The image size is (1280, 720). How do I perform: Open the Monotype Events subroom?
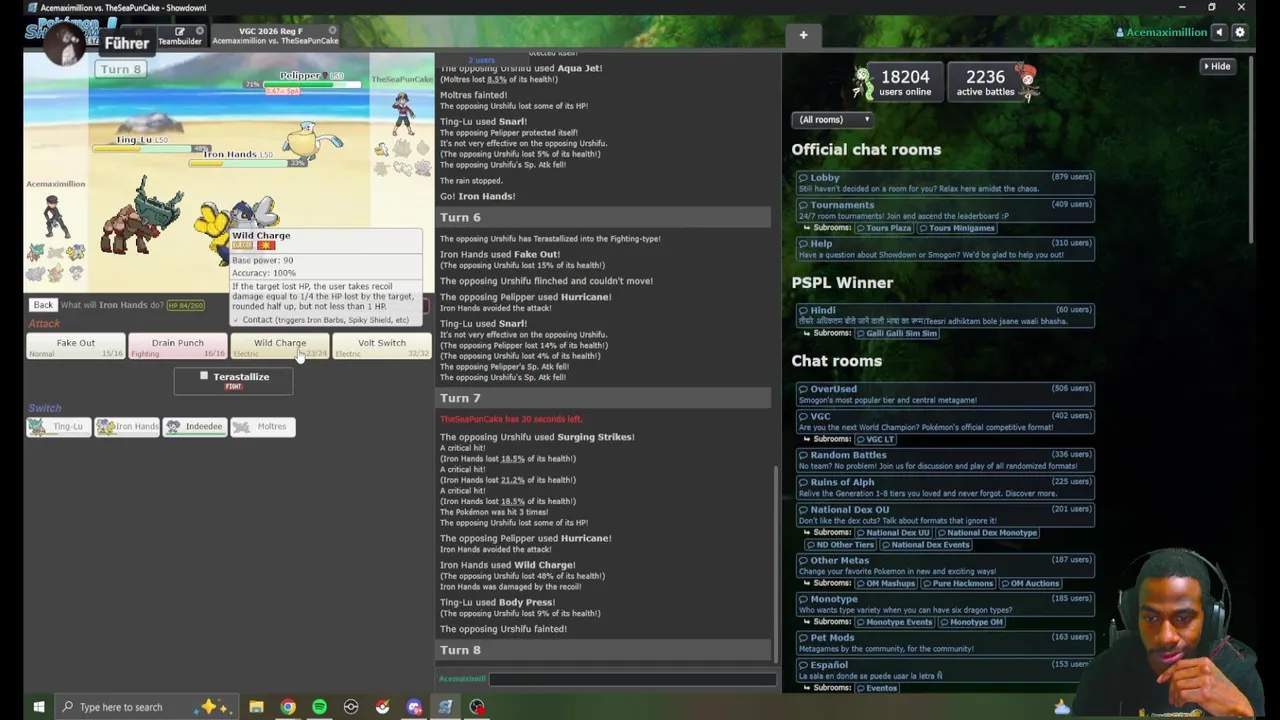click(x=893, y=622)
